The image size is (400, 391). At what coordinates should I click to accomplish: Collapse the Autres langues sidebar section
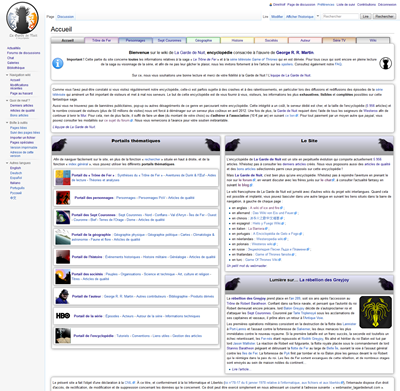coord(18,163)
